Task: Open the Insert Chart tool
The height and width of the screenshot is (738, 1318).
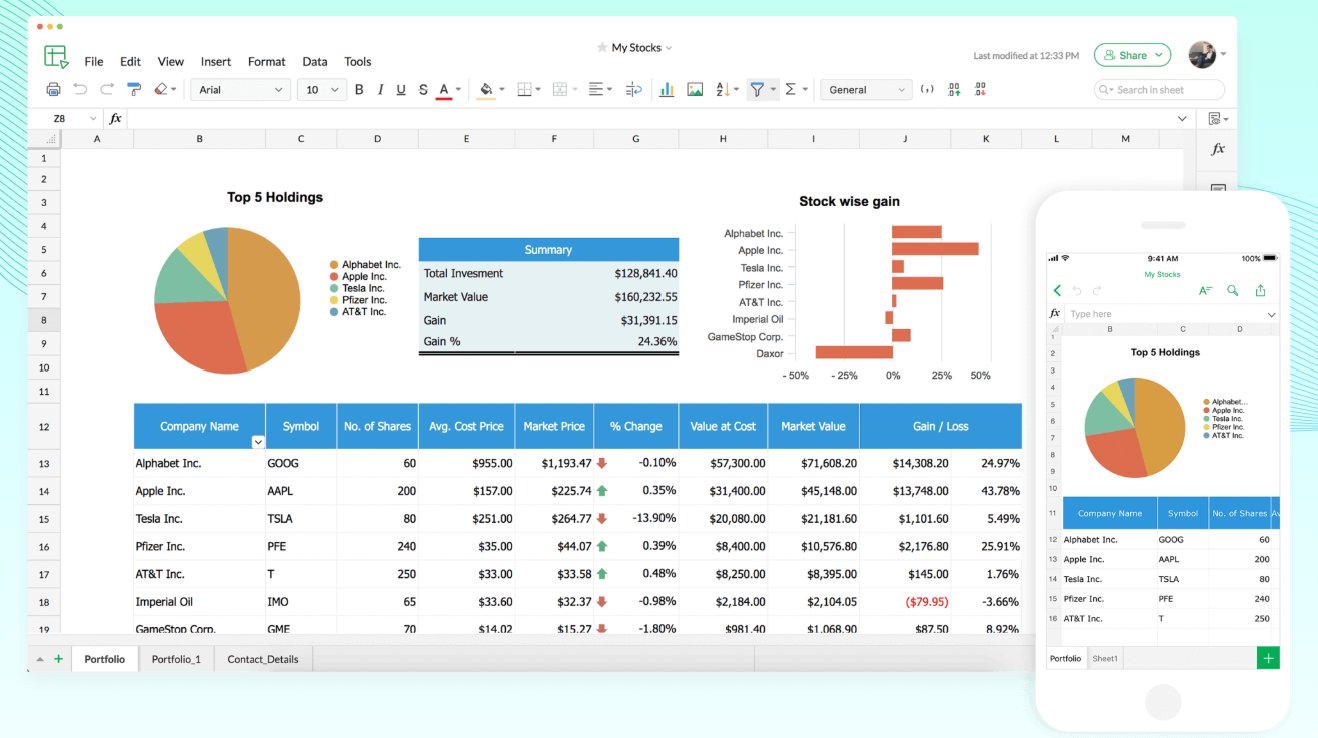Action: [667, 89]
